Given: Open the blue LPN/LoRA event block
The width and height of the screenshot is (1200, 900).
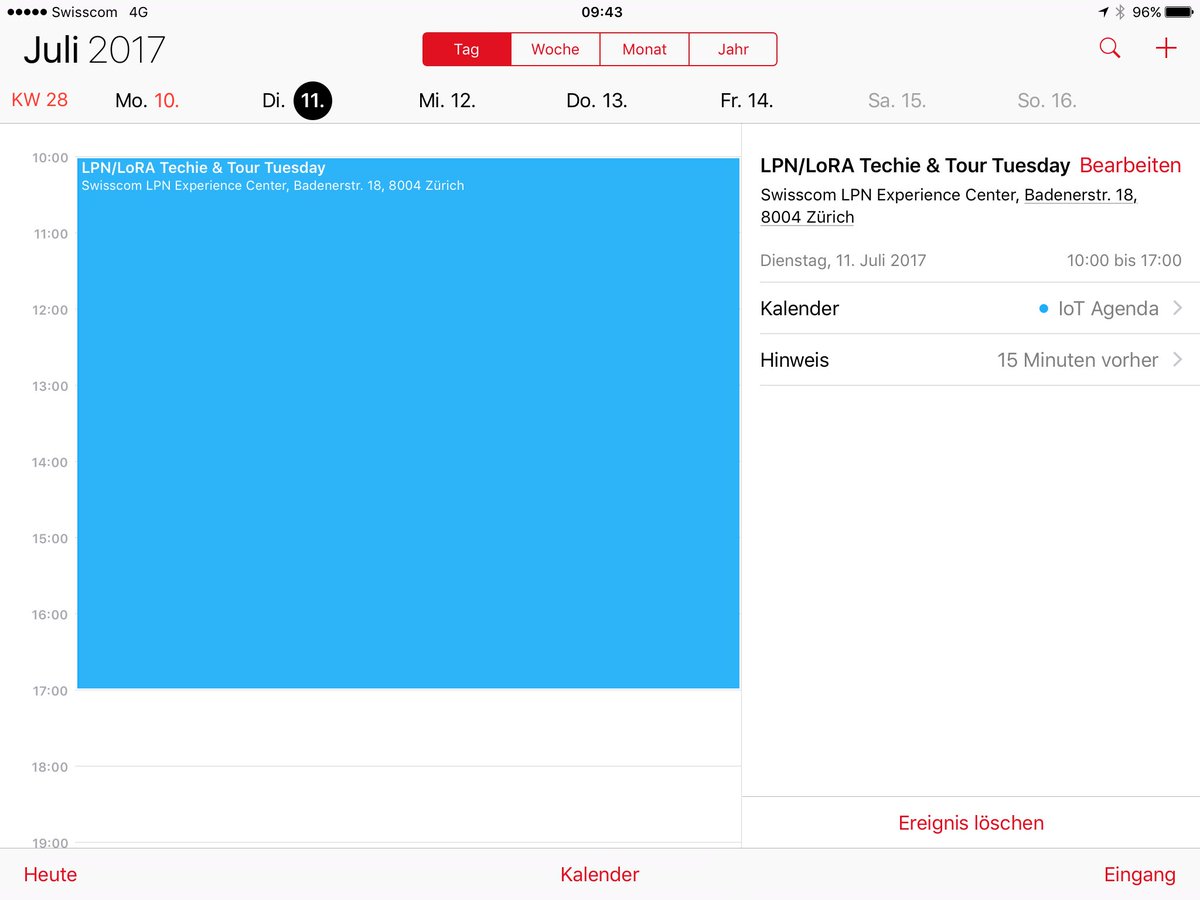Looking at the screenshot, I should point(408,423).
